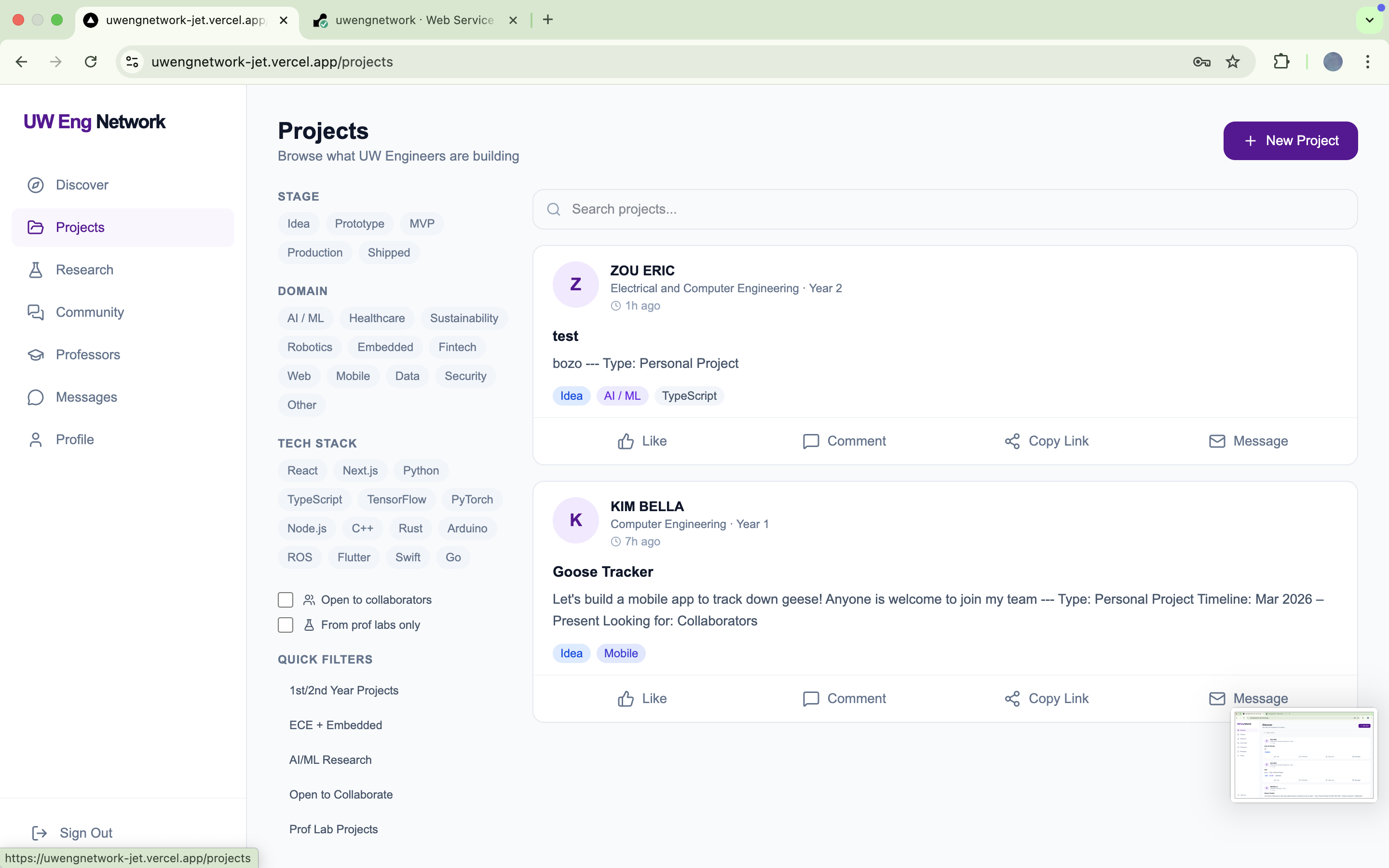
Task: Open Comment on Goose Tracker post
Action: coord(844,699)
